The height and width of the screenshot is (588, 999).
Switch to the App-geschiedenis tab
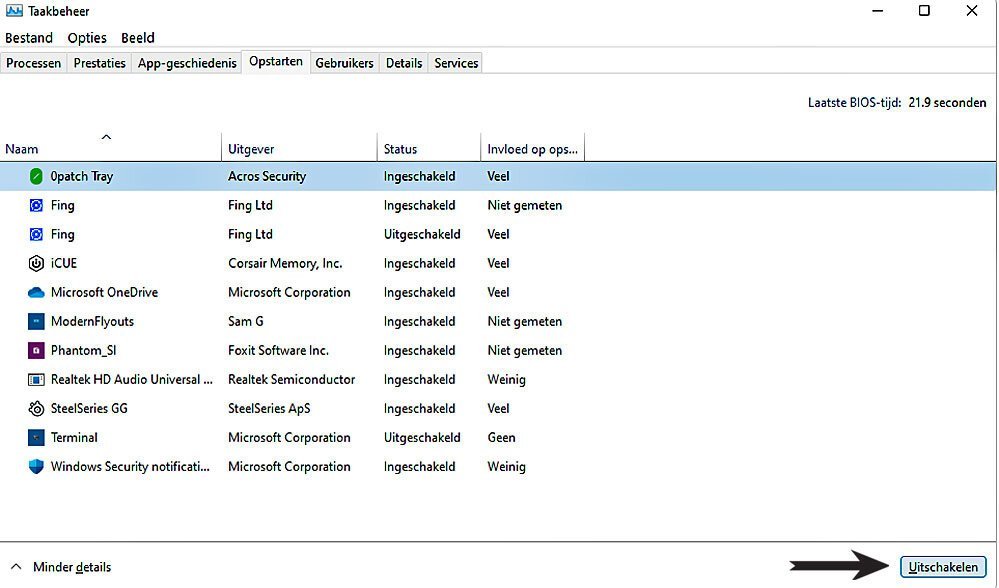pos(187,63)
